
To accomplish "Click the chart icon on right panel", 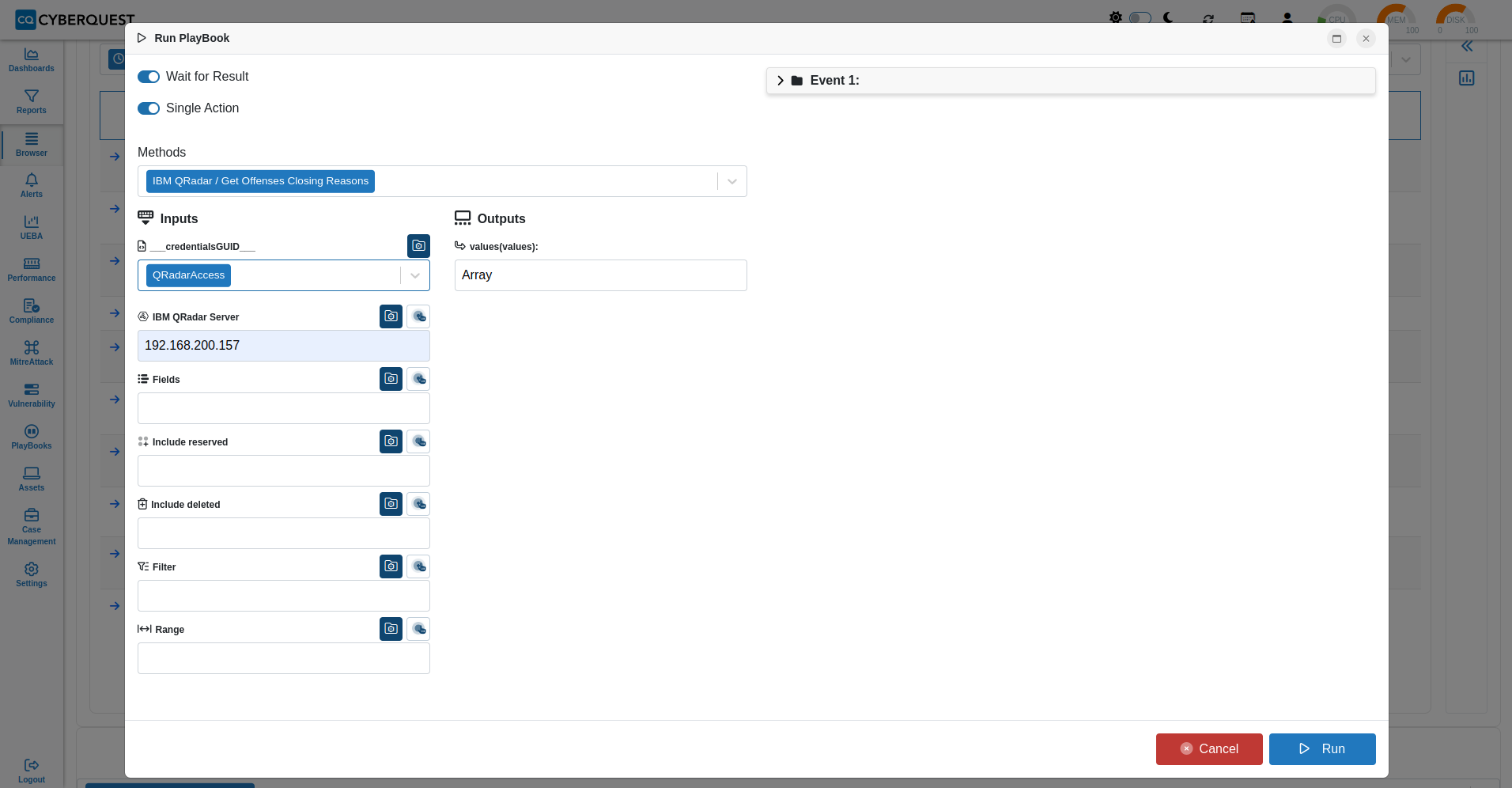I will coord(1467,78).
